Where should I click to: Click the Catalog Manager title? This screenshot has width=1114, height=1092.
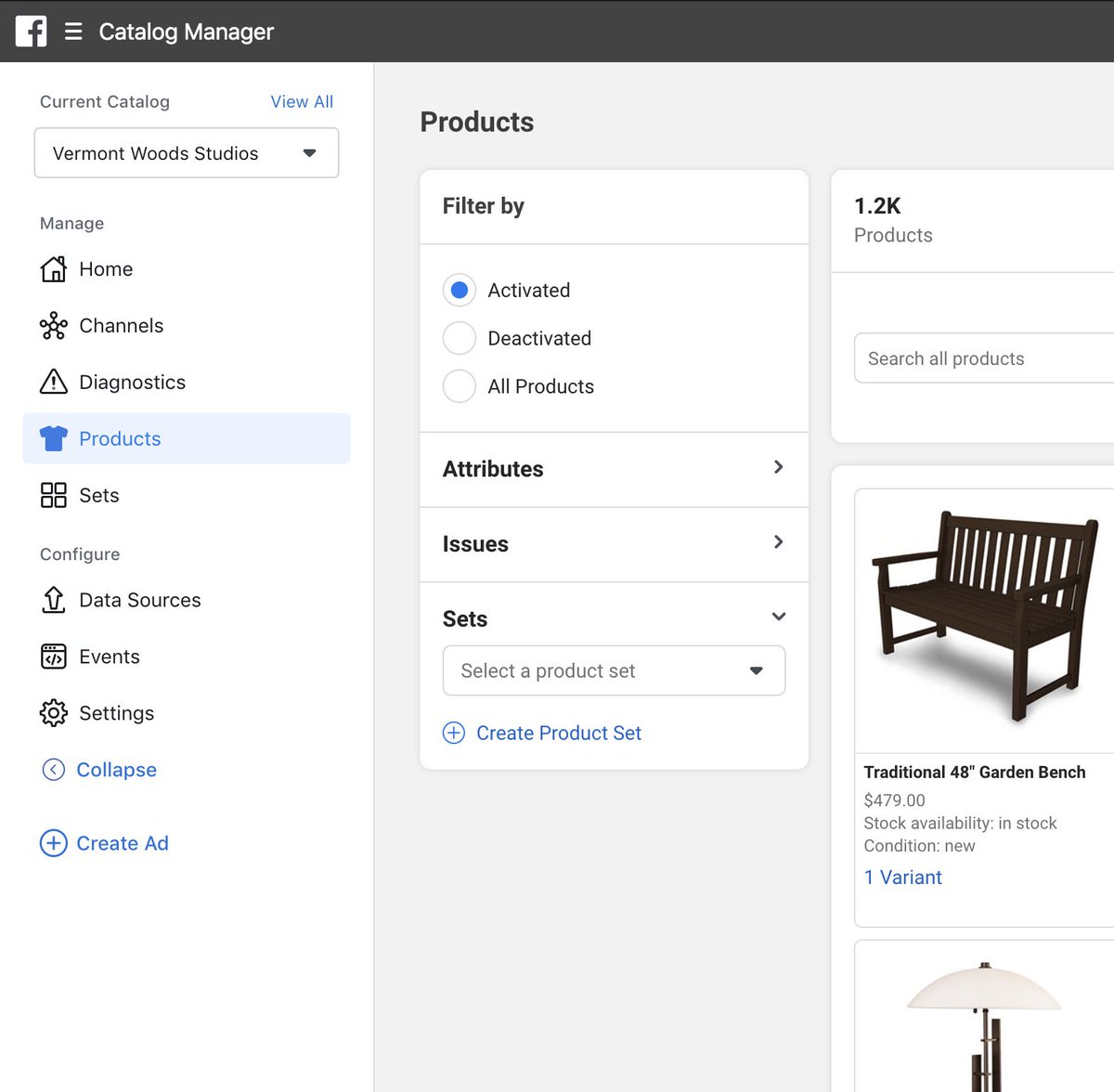[x=186, y=32]
